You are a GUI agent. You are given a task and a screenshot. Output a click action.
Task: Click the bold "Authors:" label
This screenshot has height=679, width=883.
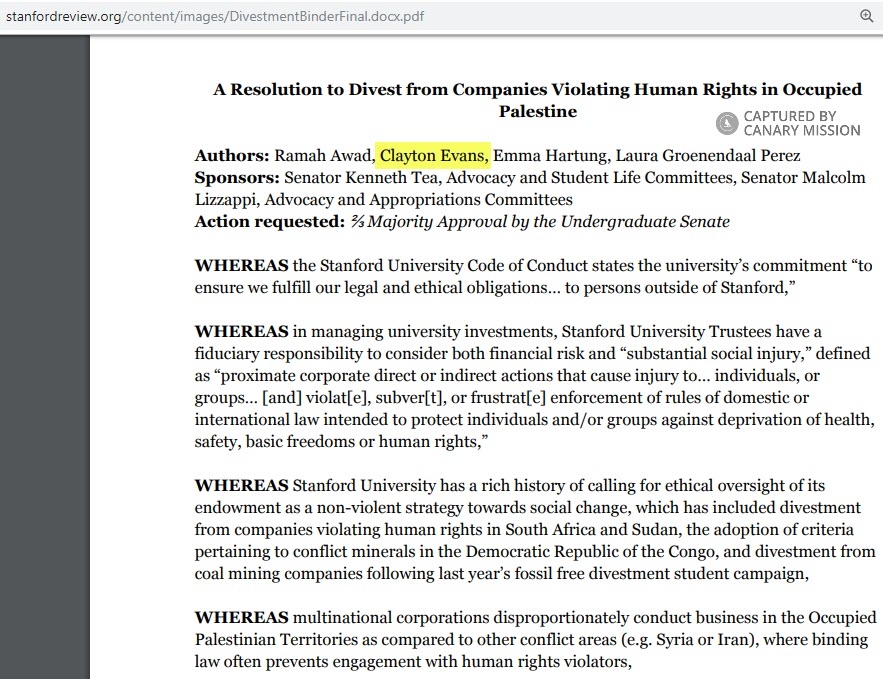click(232, 156)
